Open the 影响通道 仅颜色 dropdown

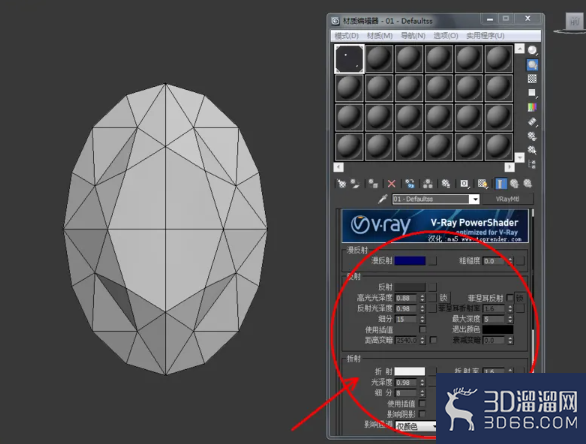[x=416, y=426]
